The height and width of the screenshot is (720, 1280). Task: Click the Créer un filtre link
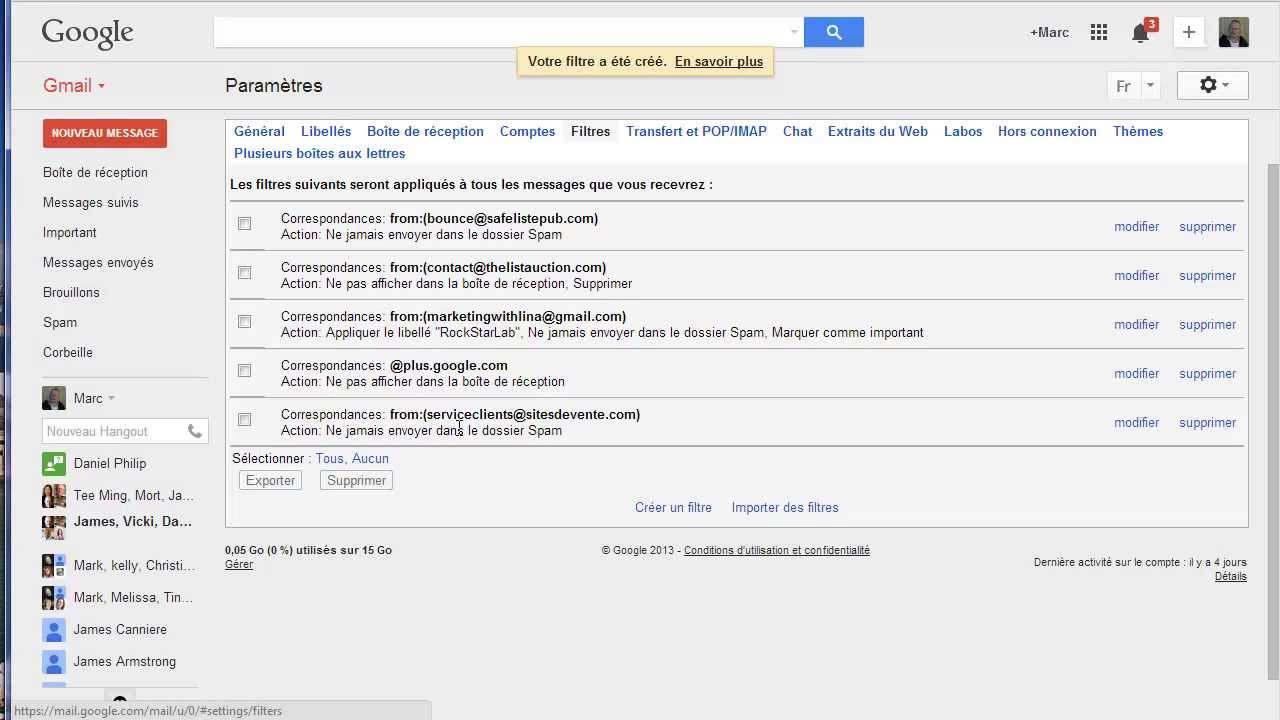tap(673, 507)
